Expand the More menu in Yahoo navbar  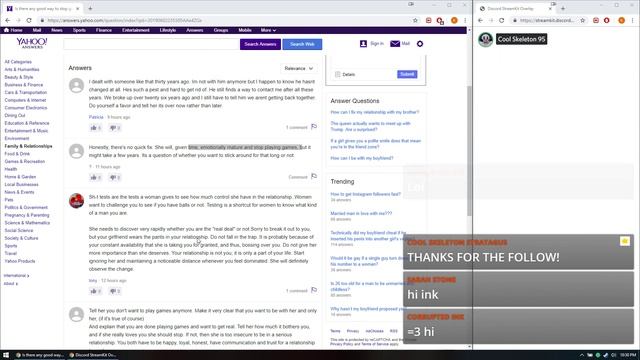click(x=268, y=30)
